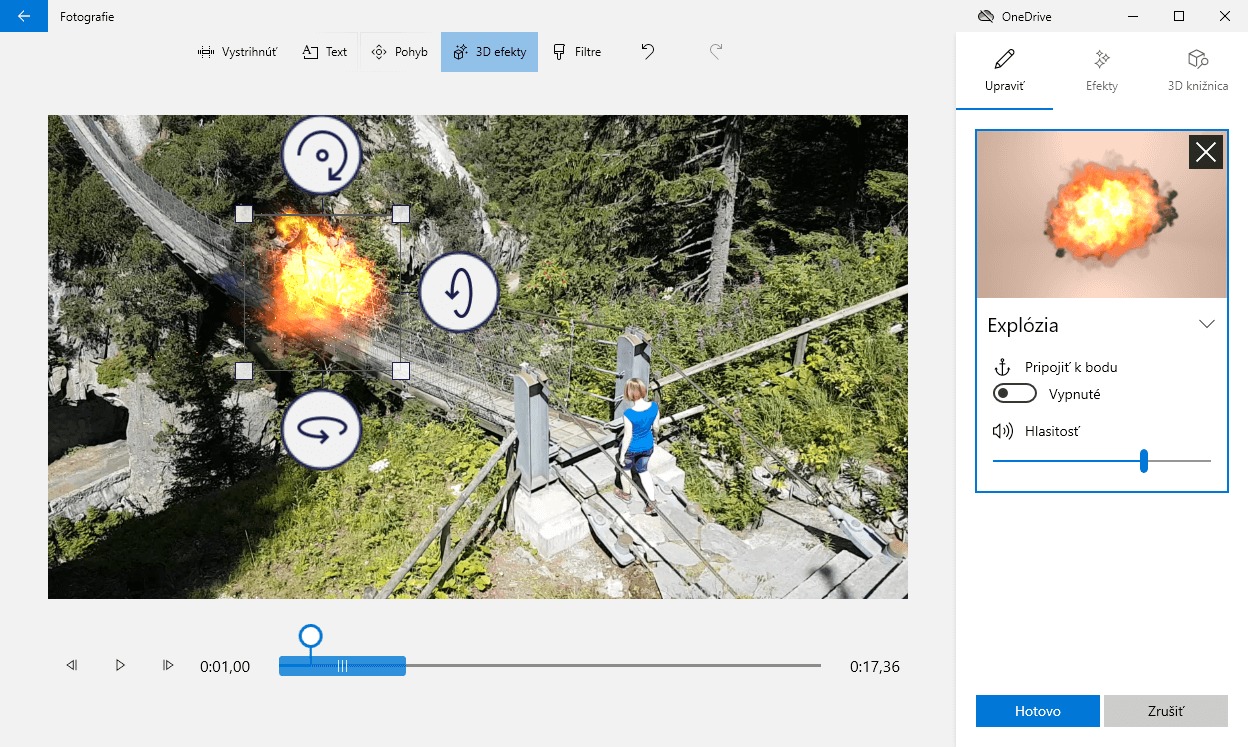The image size is (1248, 747).
Task: Switch to the Efekty tab
Action: (x=1102, y=68)
